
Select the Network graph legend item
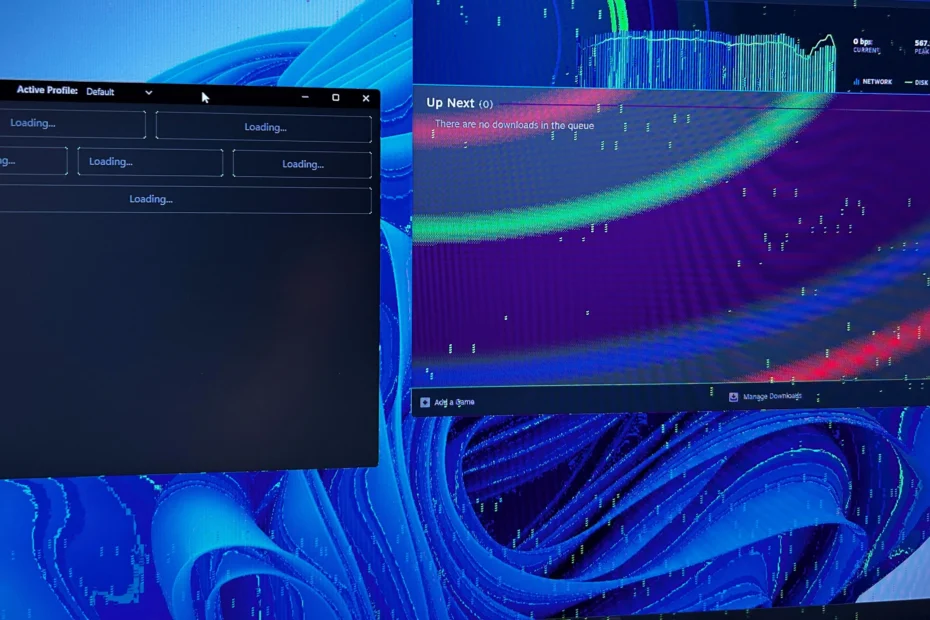(x=872, y=82)
